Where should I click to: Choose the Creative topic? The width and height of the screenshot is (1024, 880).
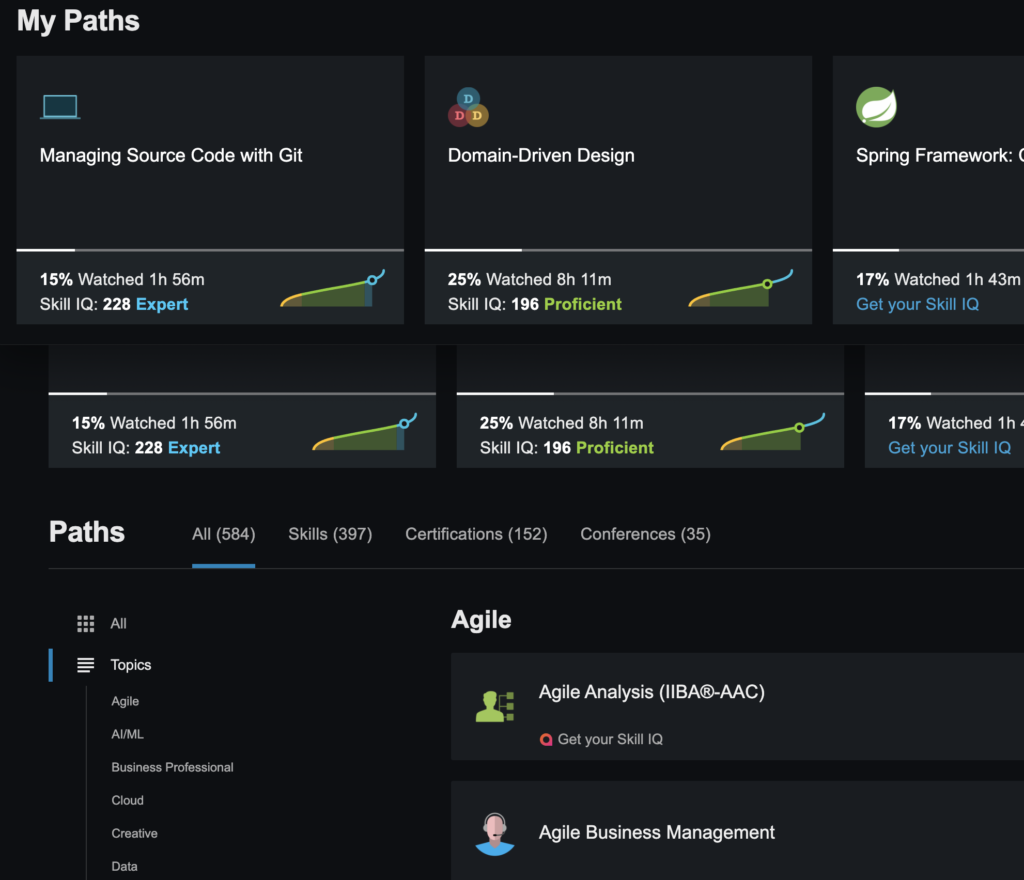[x=134, y=834]
